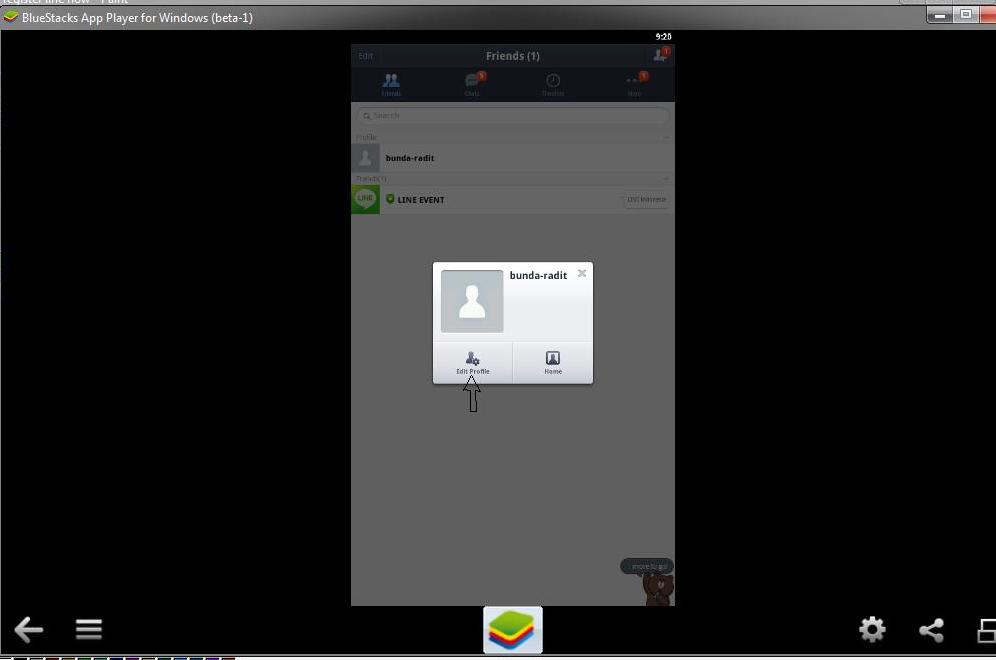Select the LINE EVENT friend row
Screen dimensions: 996x660
tap(513, 199)
